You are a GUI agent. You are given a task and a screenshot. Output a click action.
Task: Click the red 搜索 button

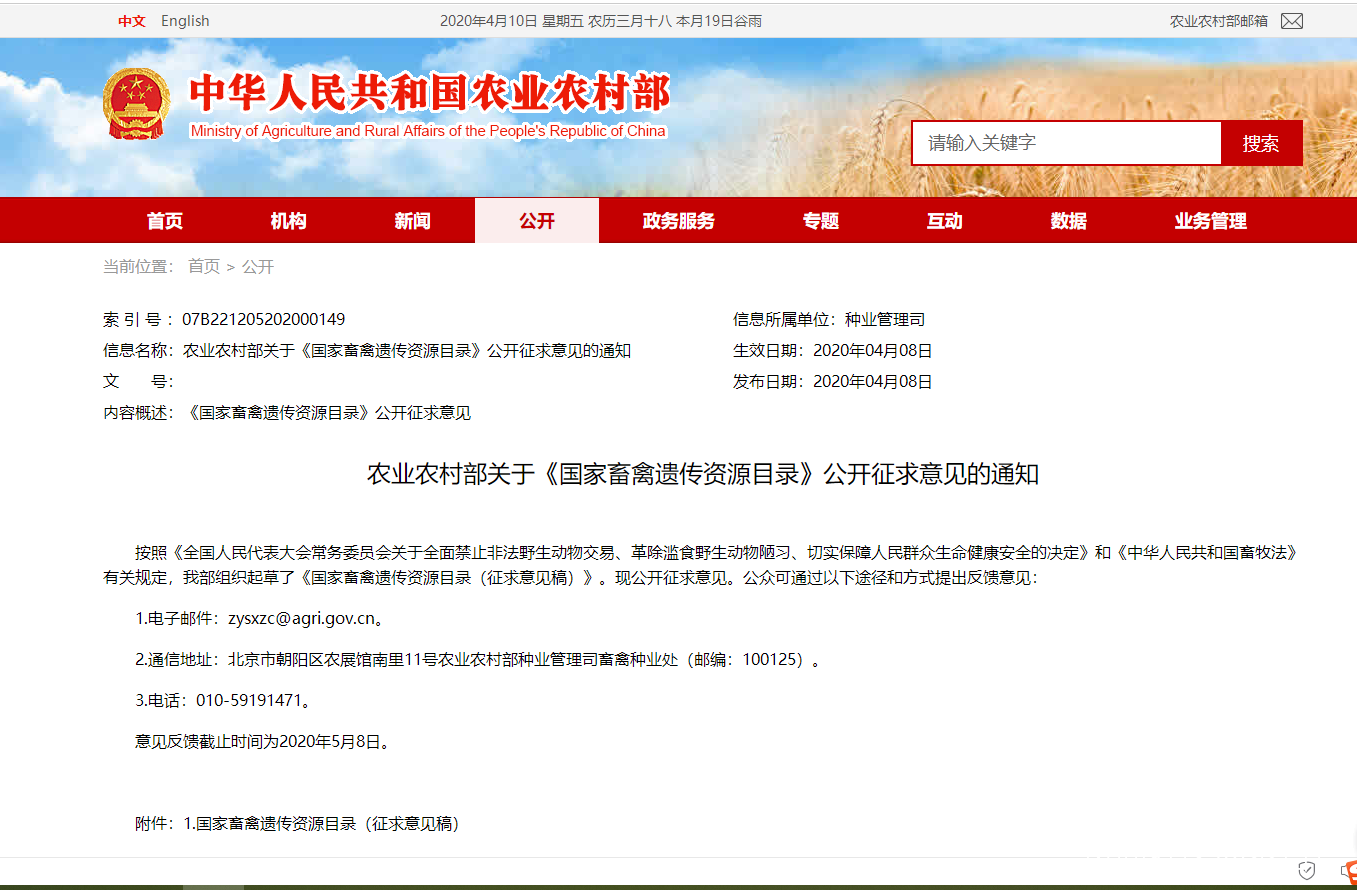(x=1261, y=143)
